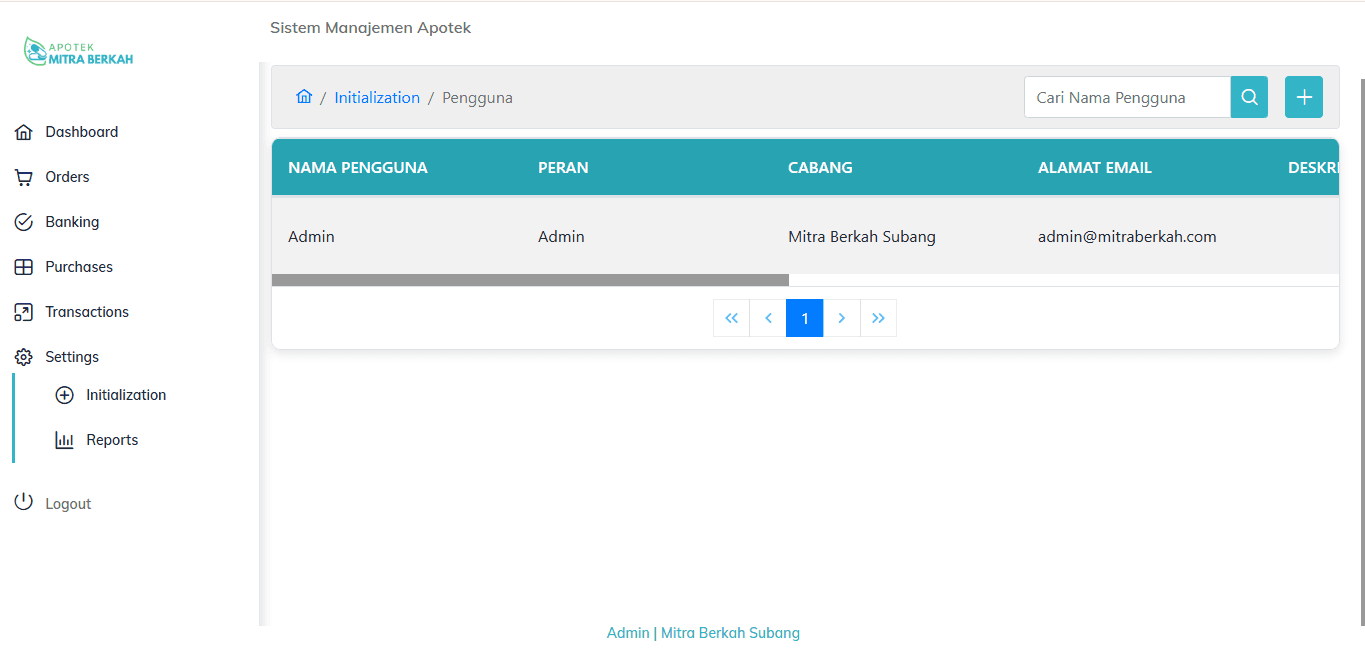This screenshot has width=1365, height=648.
Task: Click the Logout power icon
Action: click(x=24, y=503)
